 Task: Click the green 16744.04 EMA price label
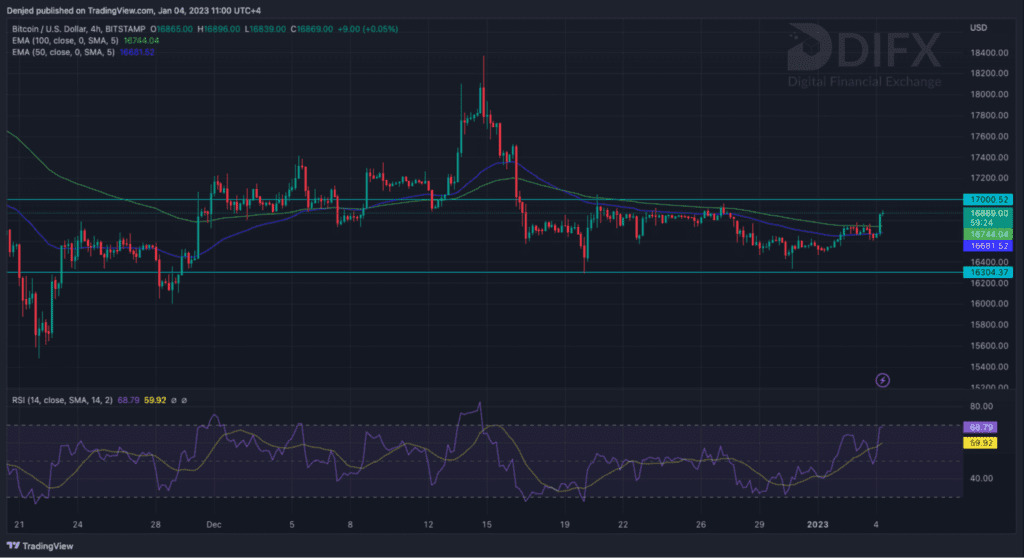(x=985, y=233)
